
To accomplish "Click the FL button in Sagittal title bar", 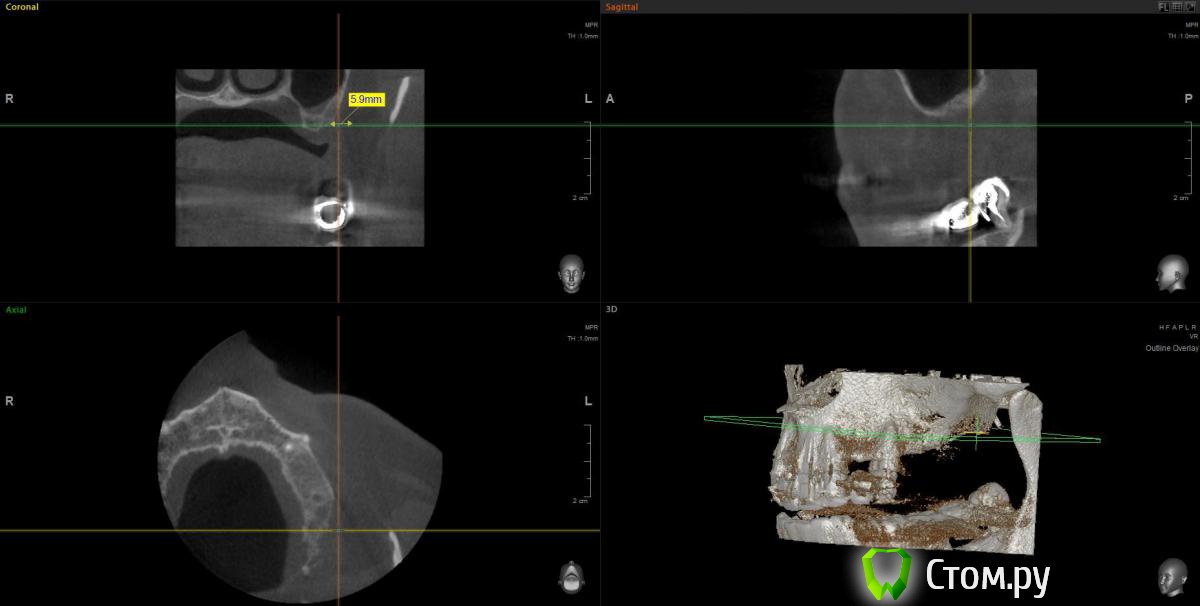I will [1164, 6].
